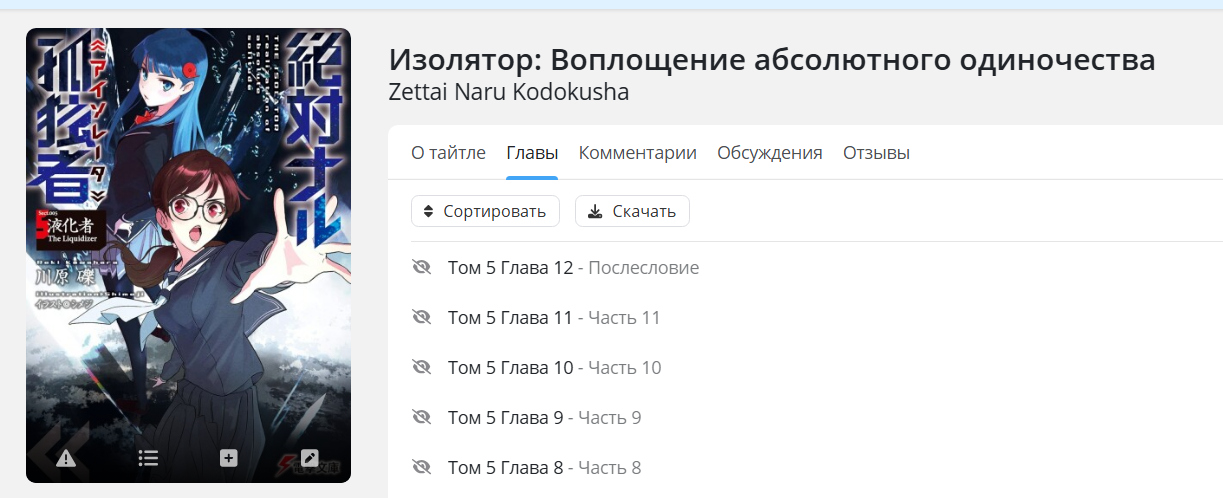
Task: Open the Комментарии tab
Action: coord(637,153)
